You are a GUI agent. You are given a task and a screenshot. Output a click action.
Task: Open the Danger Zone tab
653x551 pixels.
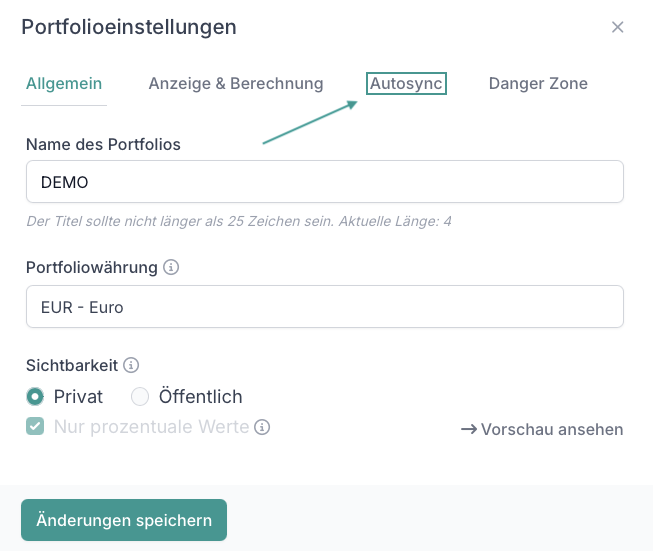(538, 84)
